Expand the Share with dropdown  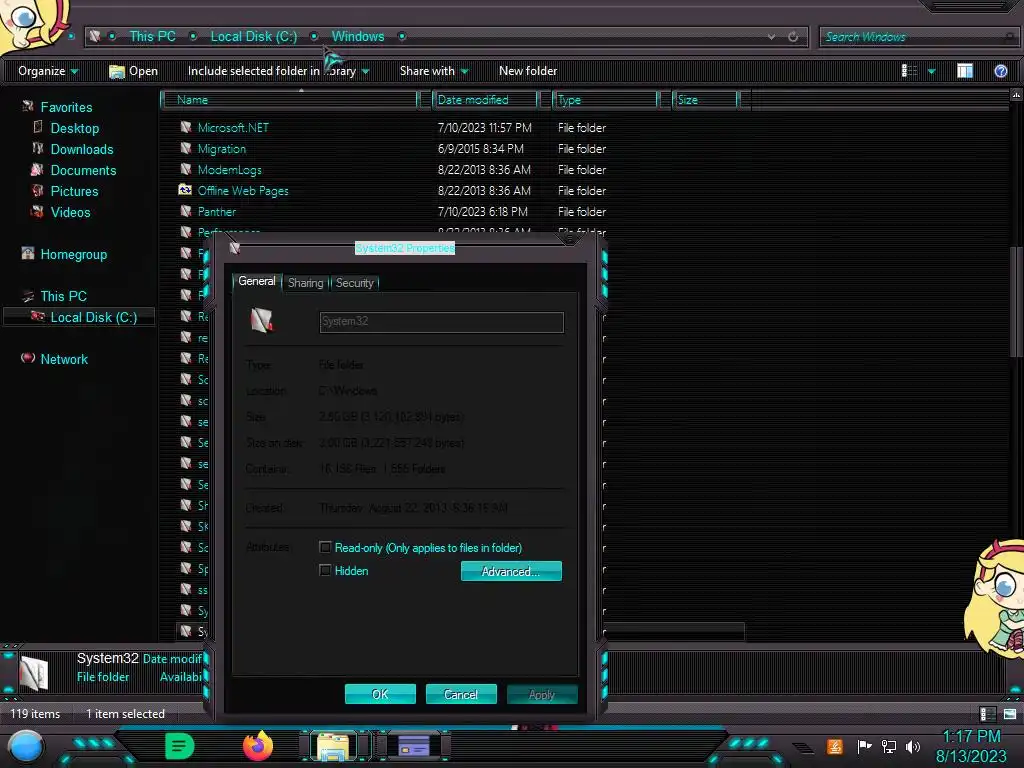tap(434, 71)
